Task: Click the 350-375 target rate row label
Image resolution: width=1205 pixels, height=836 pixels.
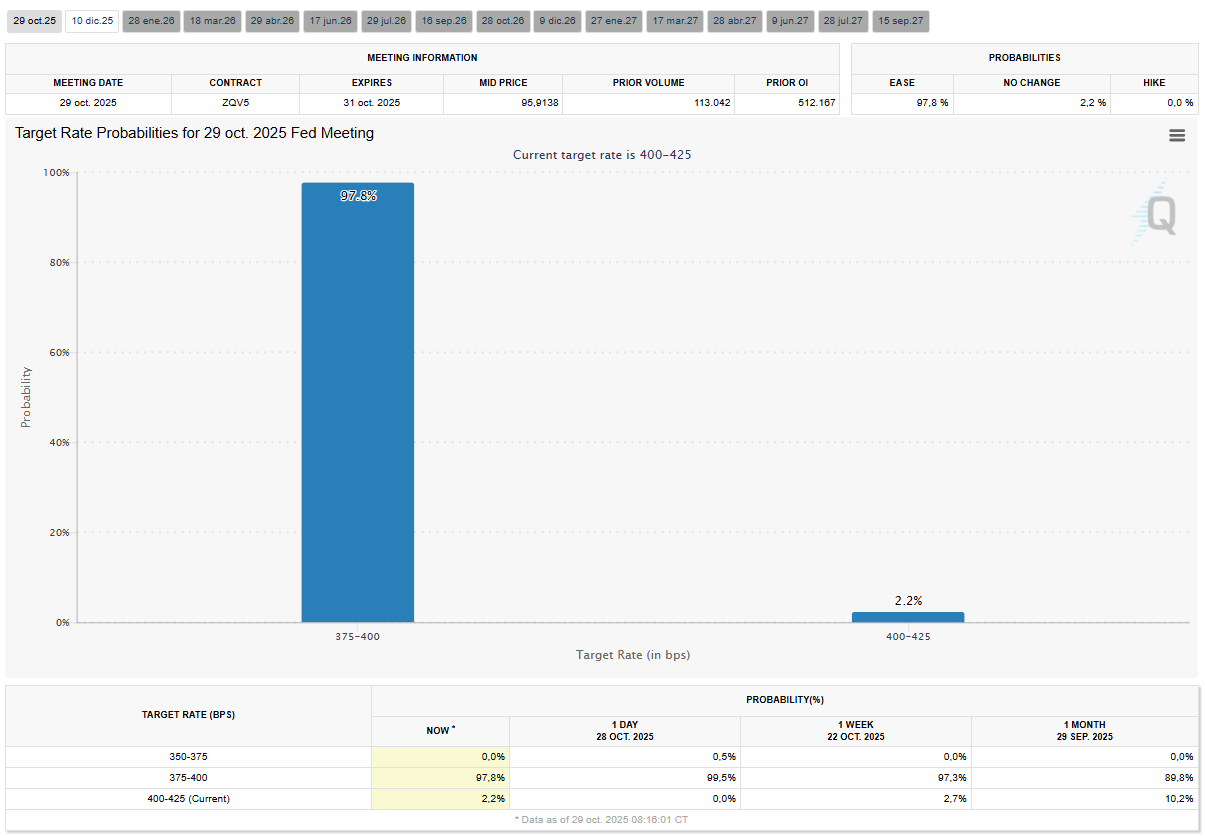Action: pos(188,757)
